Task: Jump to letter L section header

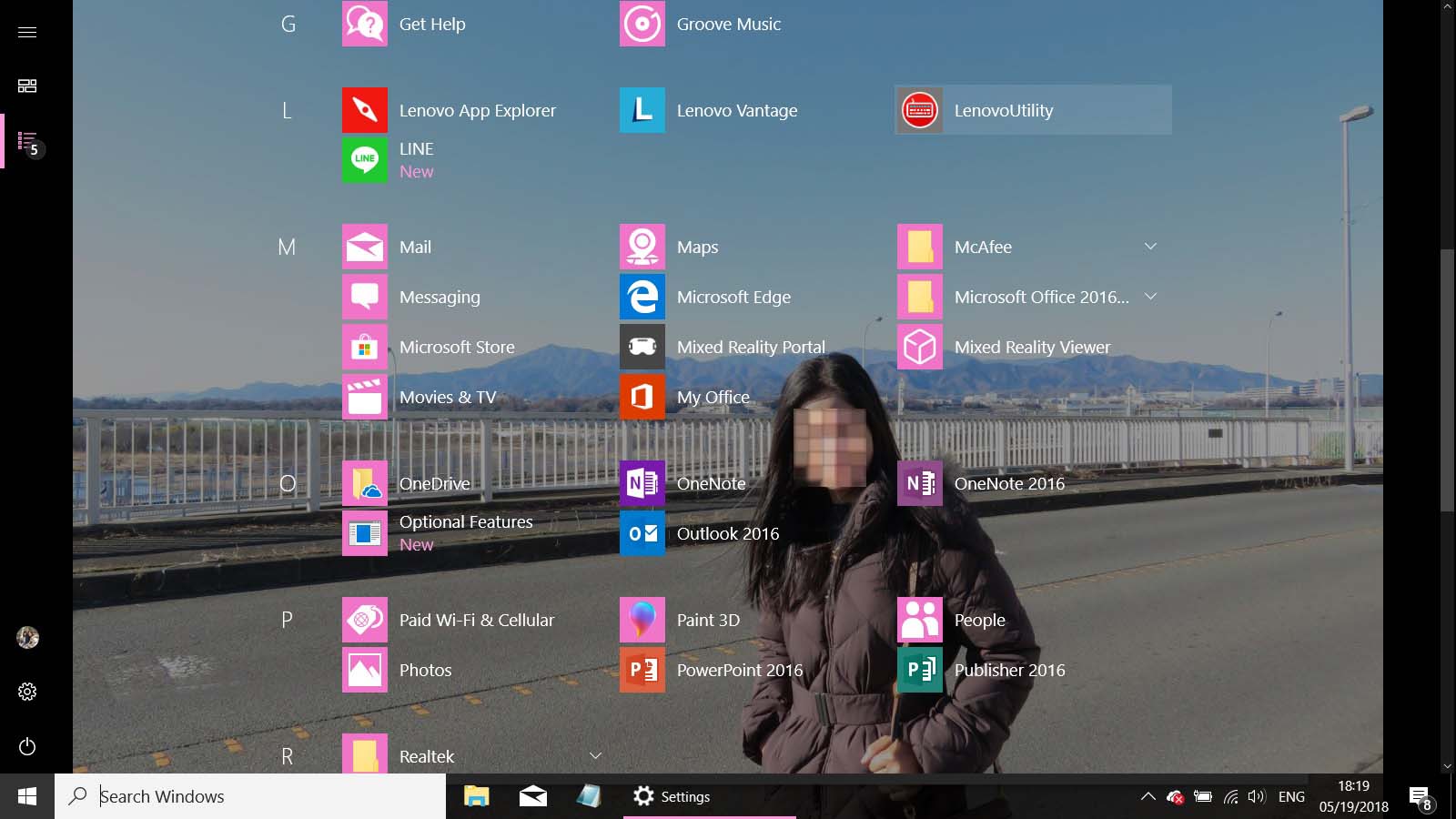Action: tap(287, 110)
